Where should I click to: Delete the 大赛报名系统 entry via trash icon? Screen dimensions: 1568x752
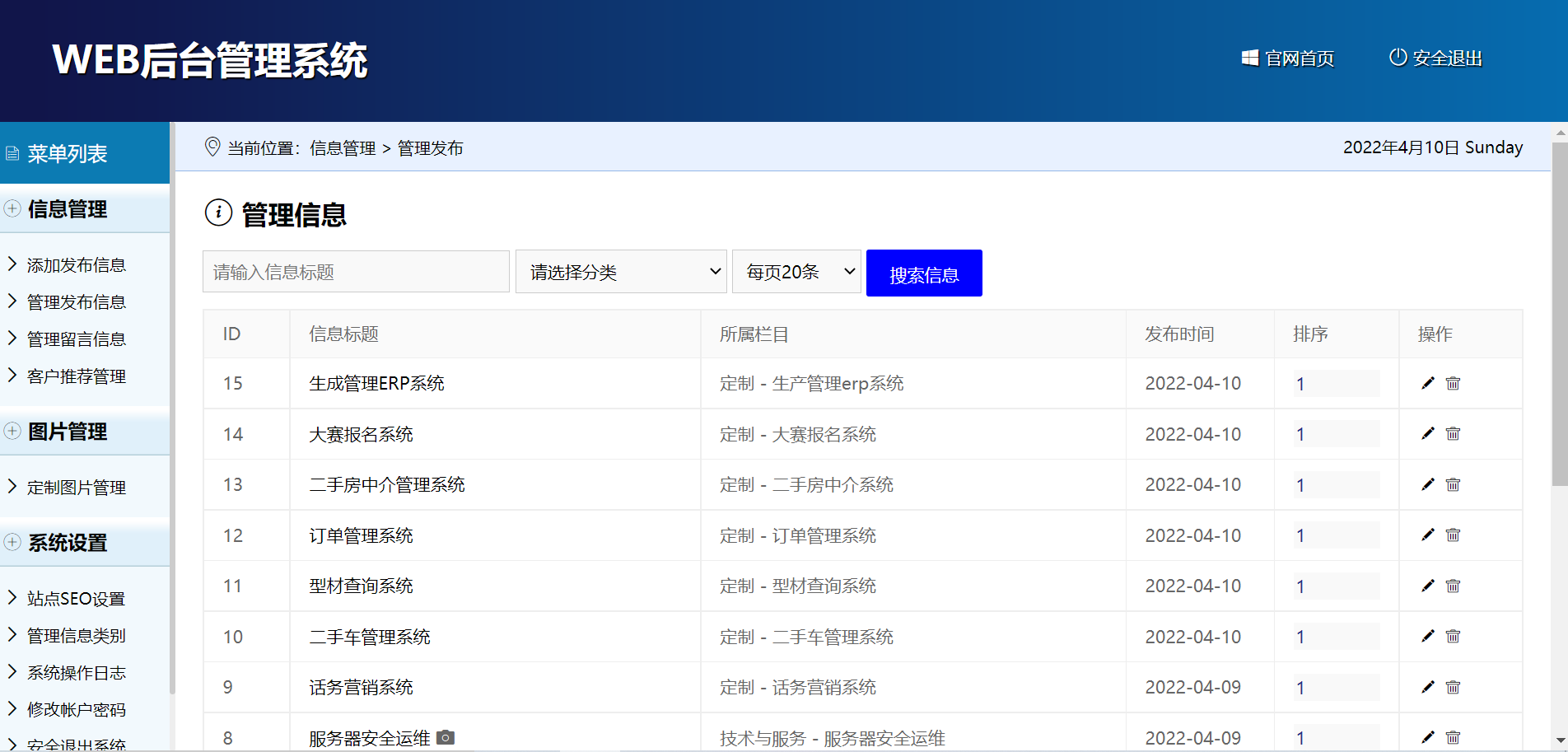point(1453,434)
